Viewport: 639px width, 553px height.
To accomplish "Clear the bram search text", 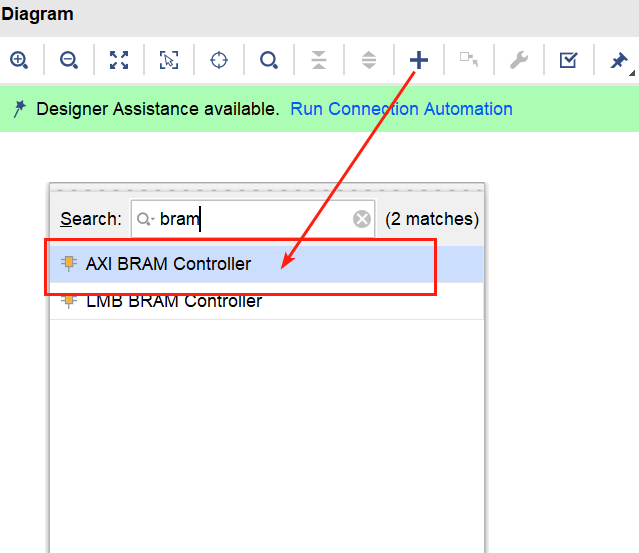I will tap(361, 219).
